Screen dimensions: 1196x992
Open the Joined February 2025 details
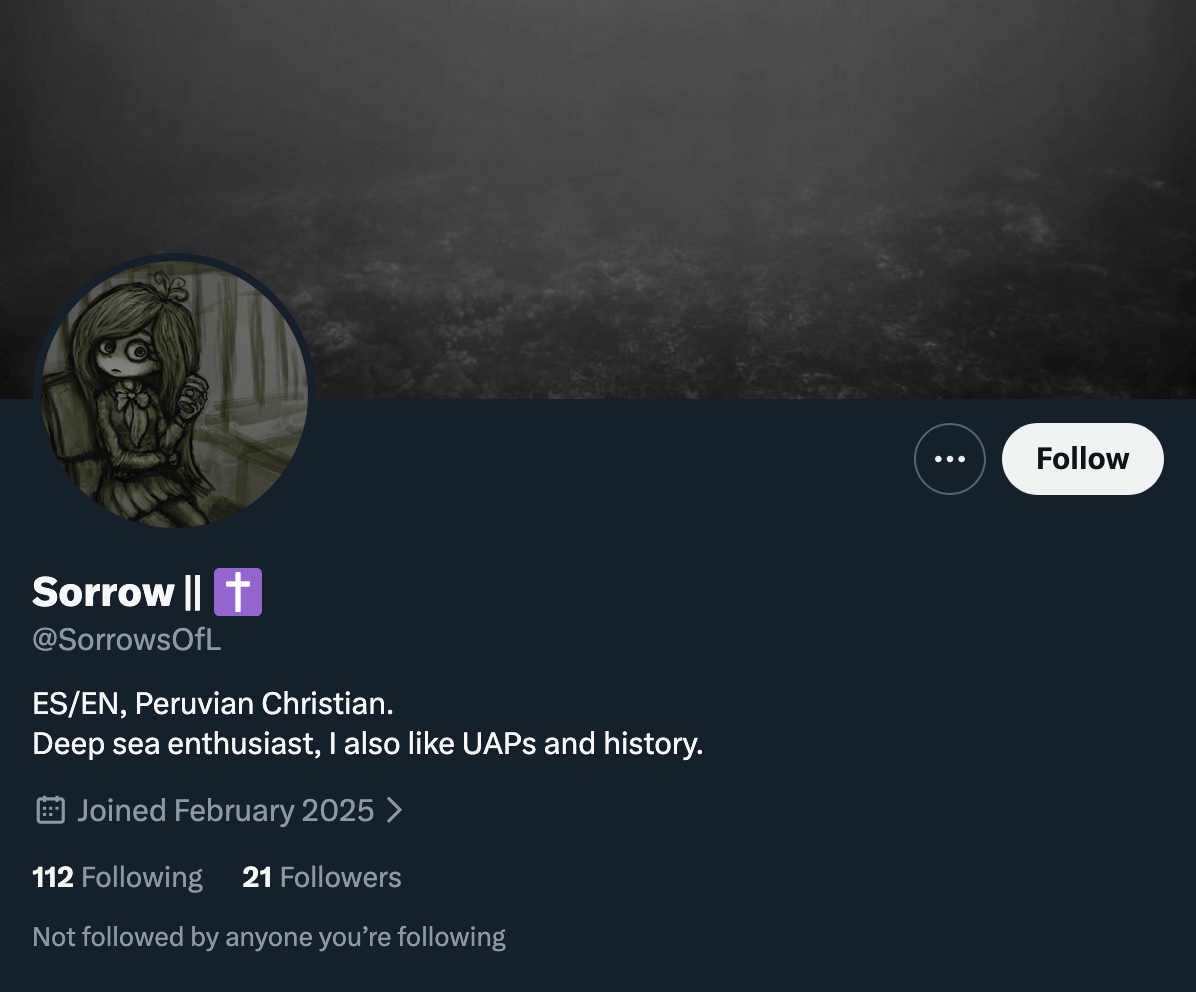click(226, 811)
